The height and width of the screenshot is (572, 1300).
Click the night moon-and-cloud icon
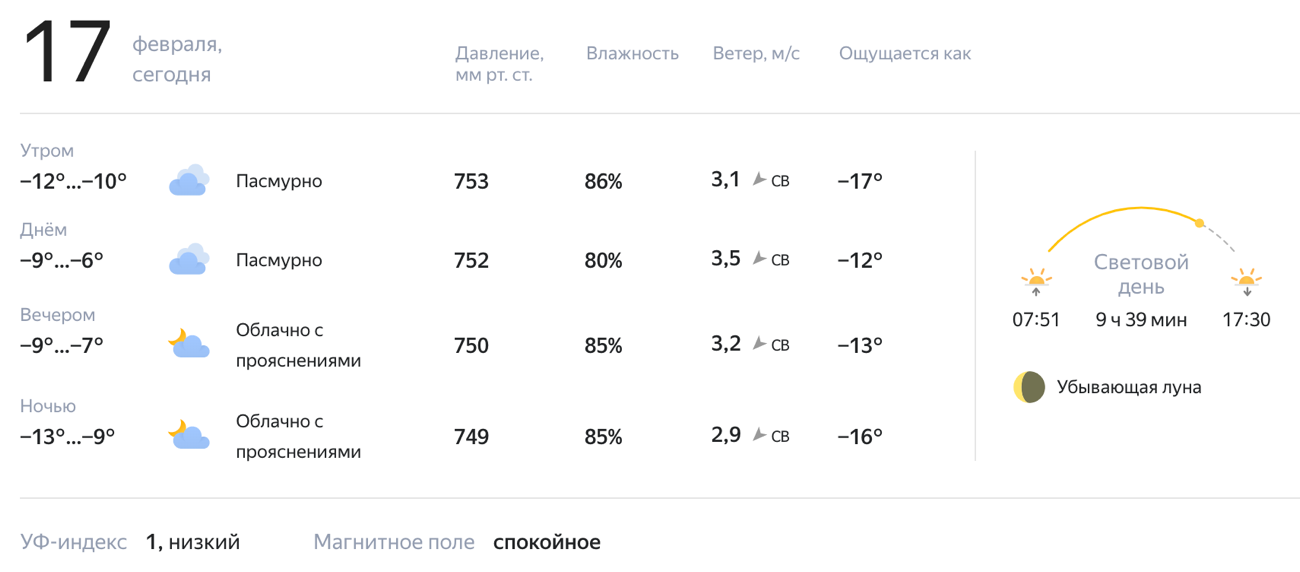188,435
